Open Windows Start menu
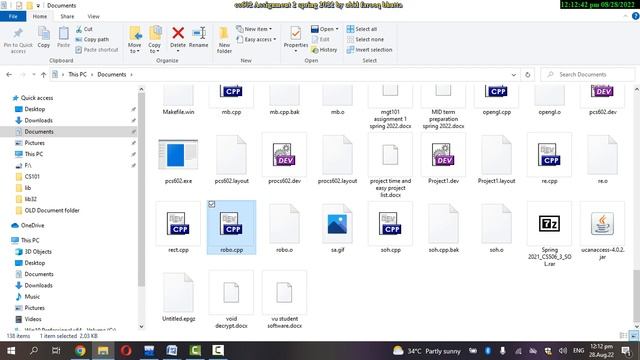 pyautogui.click(x=11, y=351)
